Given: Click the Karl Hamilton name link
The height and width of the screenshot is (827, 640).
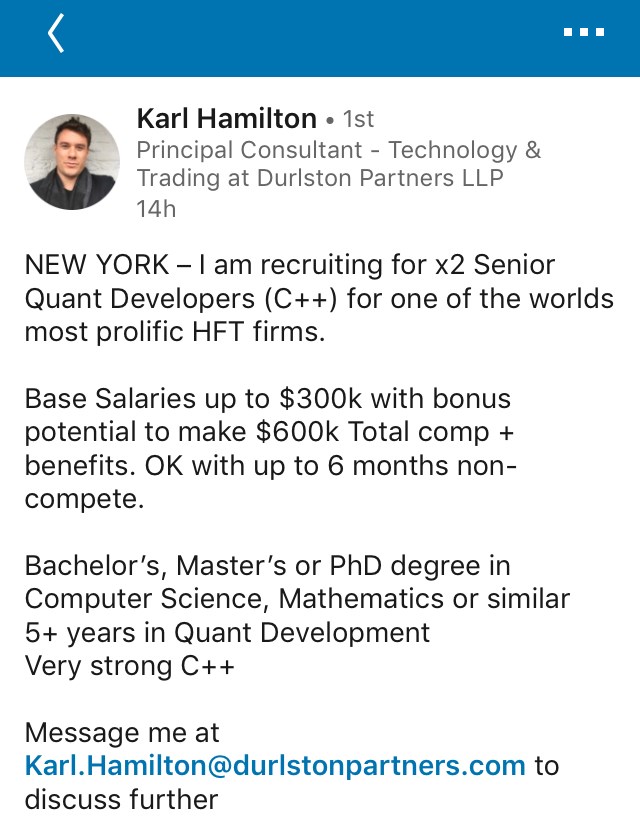Looking at the screenshot, I should (226, 119).
